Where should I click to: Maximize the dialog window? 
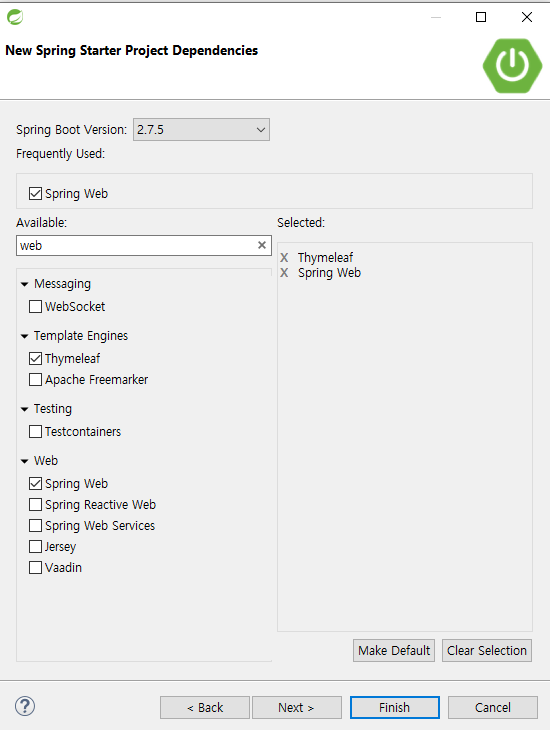[481, 17]
